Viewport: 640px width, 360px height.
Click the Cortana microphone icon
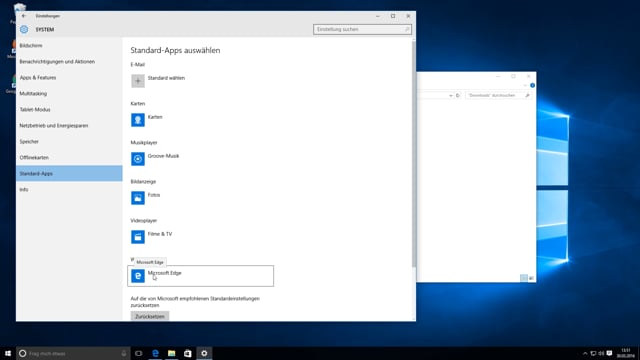(124, 353)
